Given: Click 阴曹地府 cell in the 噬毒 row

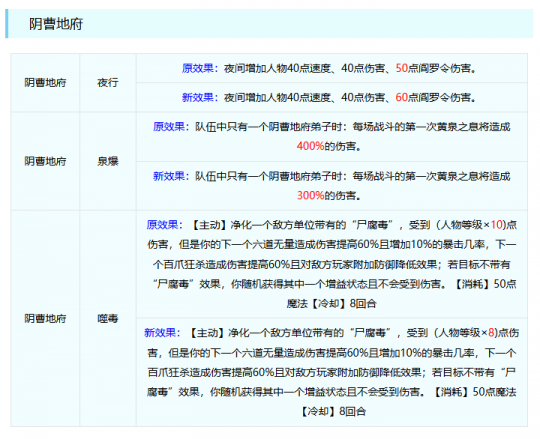Looking at the screenshot, I should pyautogui.click(x=45, y=318).
